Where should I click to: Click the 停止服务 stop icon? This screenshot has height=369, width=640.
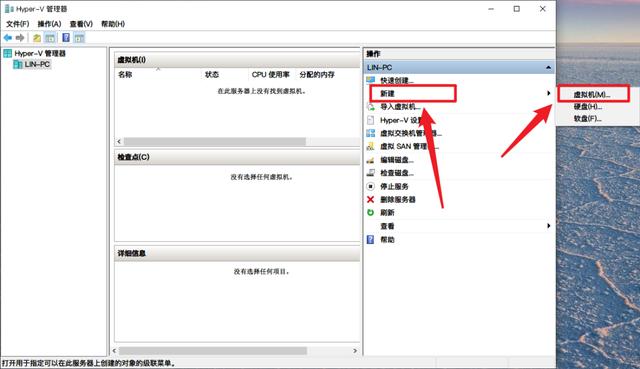point(371,186)
